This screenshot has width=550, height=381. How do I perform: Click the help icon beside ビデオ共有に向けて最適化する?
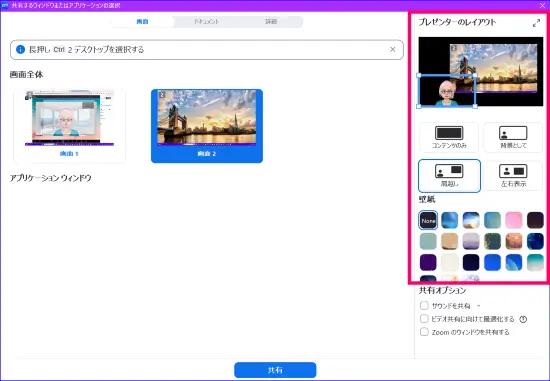pyautogui.click(x=523, y=319)
